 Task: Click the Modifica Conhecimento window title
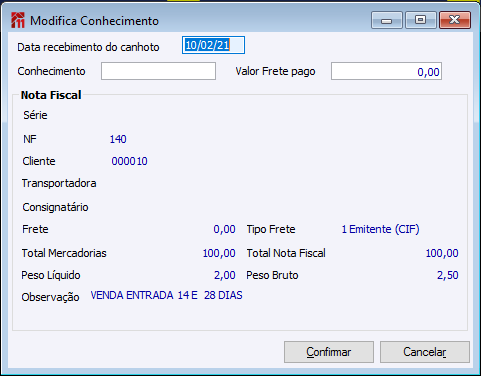tap(94, 21)
